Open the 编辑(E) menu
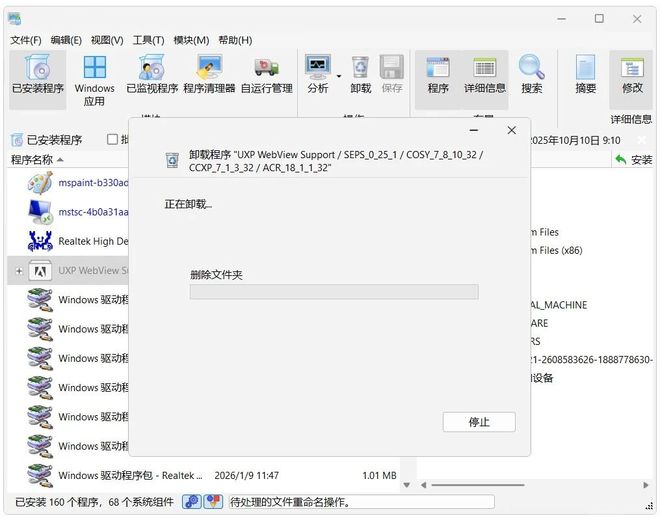The height and width of the screenshot is (518, 660). click(x=66, y=40)
